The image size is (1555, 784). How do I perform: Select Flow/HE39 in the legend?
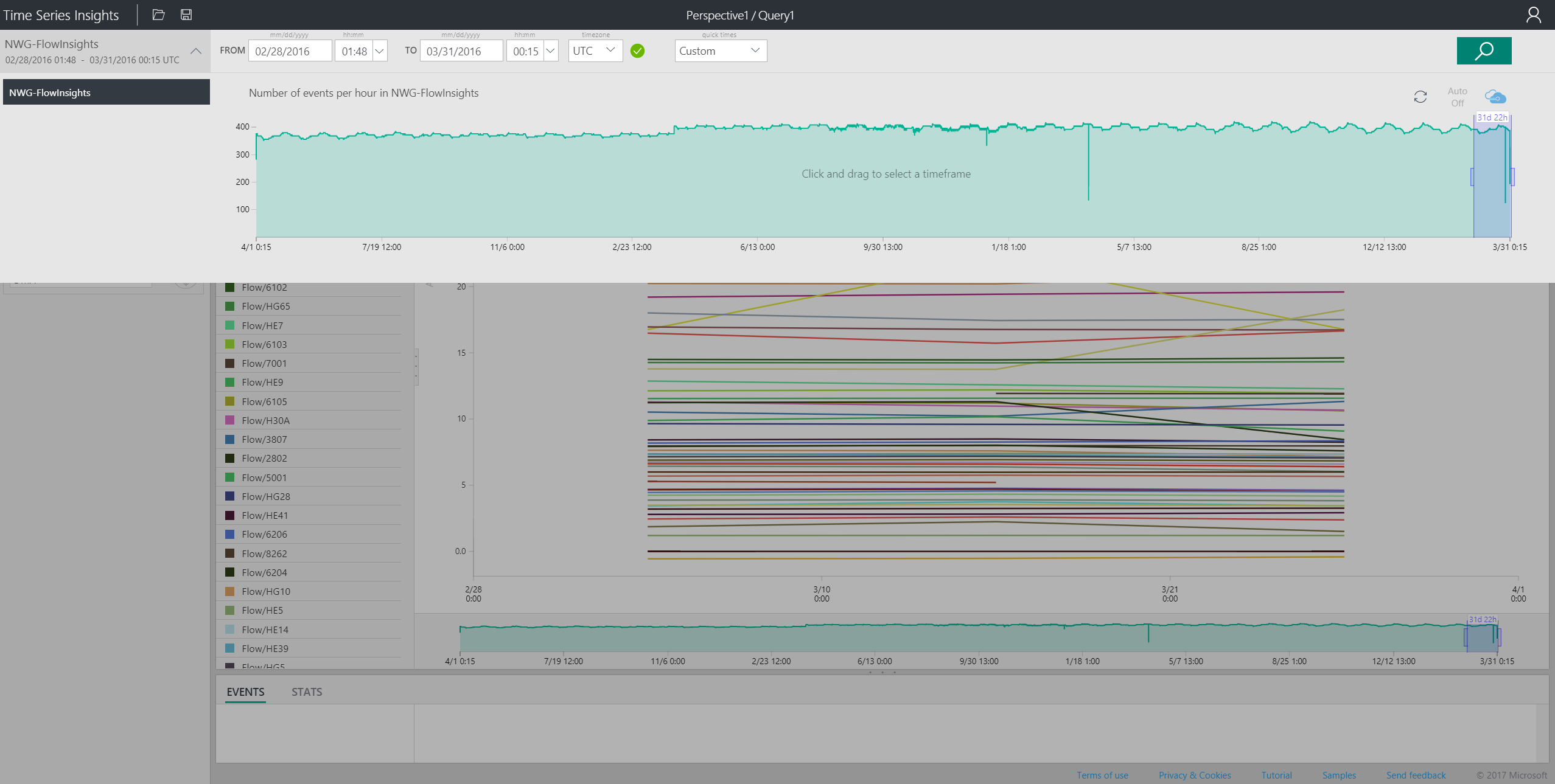click(x=309, y=648)
